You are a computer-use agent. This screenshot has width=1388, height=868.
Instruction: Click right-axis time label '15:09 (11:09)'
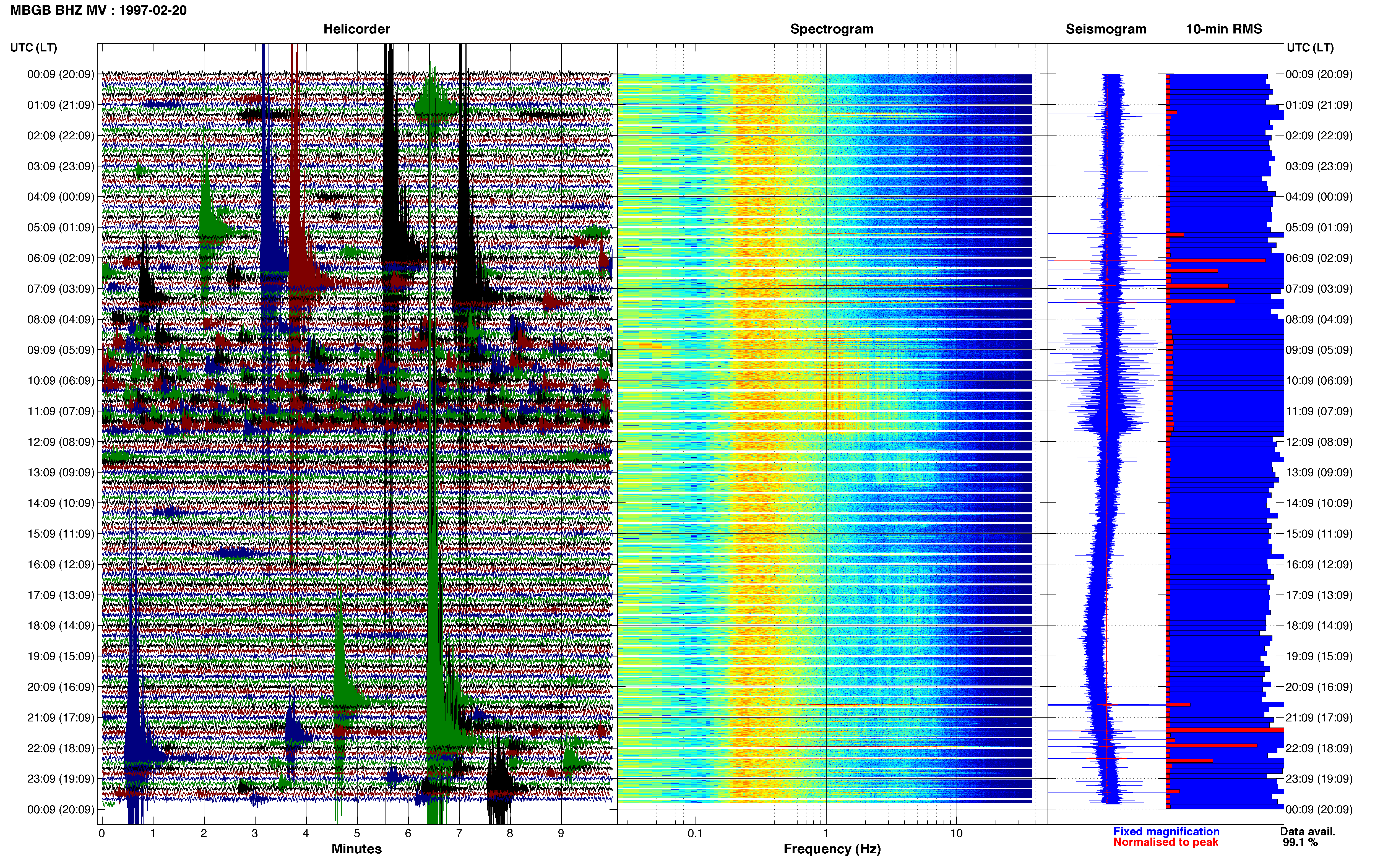(x=1319, y=534)
